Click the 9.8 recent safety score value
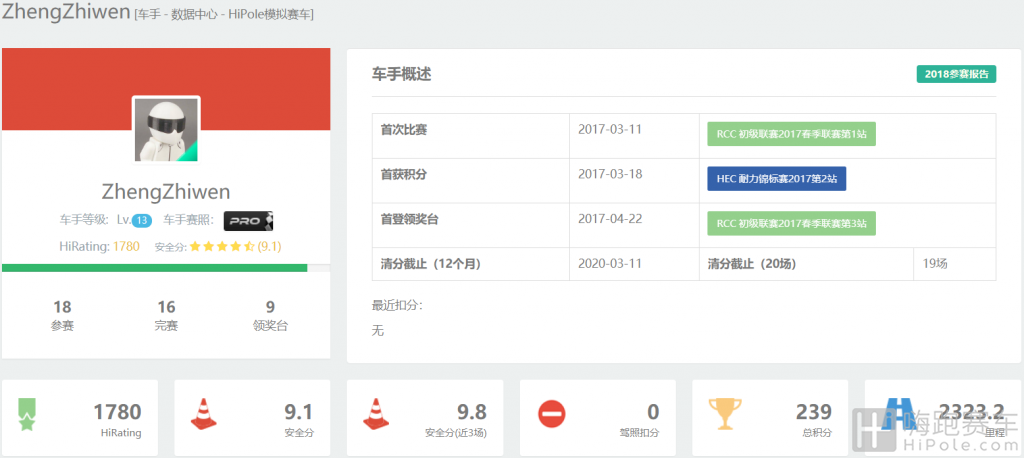This screenshot has width=1024, height=458. [472, 412]
